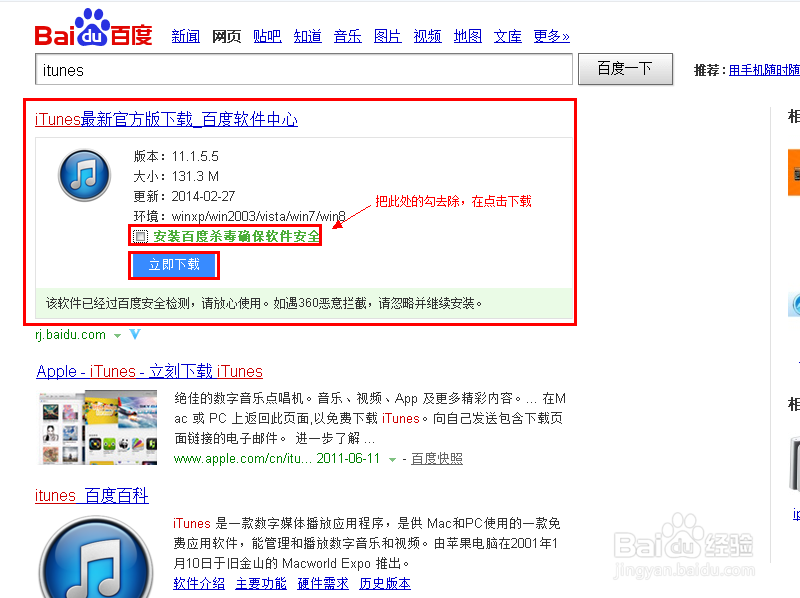Click the 大小: 131.3 M text

coord(176,177)
